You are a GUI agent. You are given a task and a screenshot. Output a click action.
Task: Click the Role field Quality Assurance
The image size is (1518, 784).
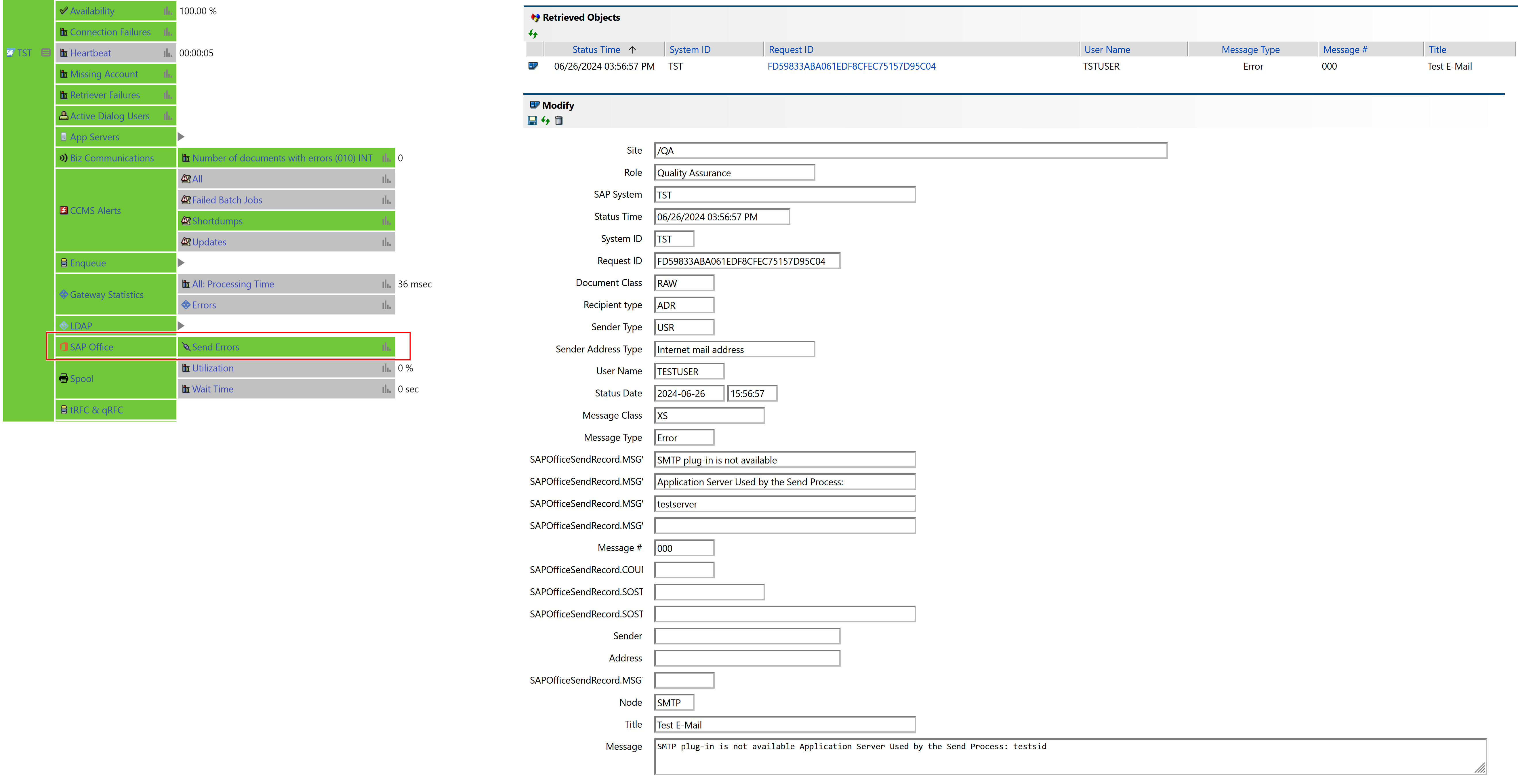pyautogui.click(x=734, y=173)
